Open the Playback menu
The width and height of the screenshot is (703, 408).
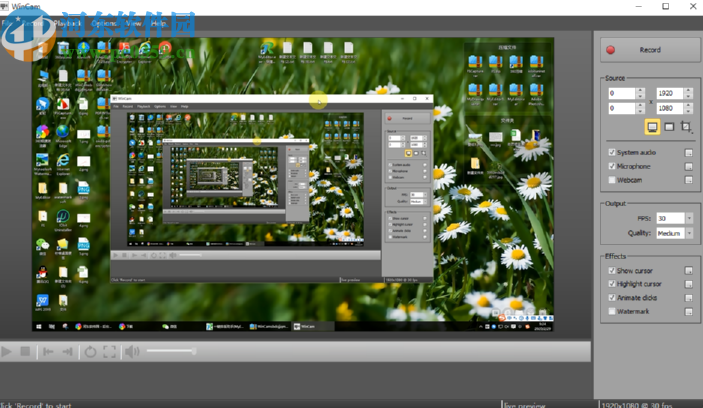coord(67,21)
